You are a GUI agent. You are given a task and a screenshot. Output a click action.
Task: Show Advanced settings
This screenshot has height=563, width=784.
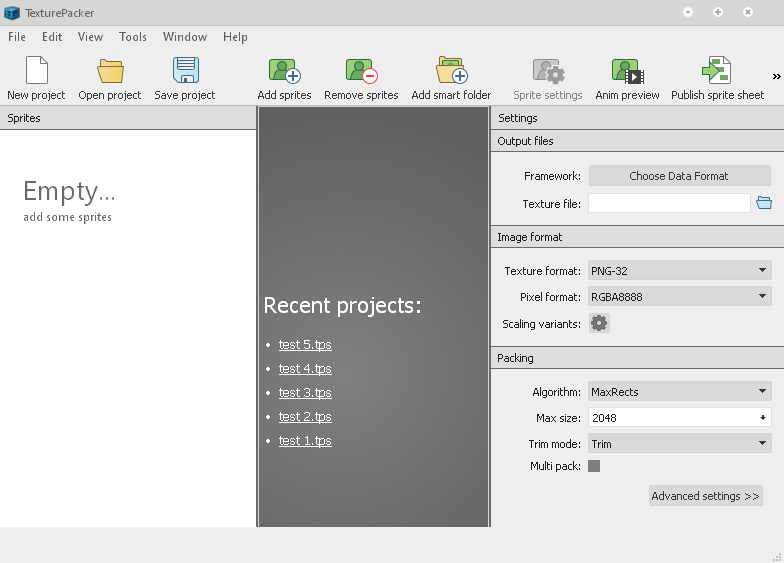pos(706,496)
